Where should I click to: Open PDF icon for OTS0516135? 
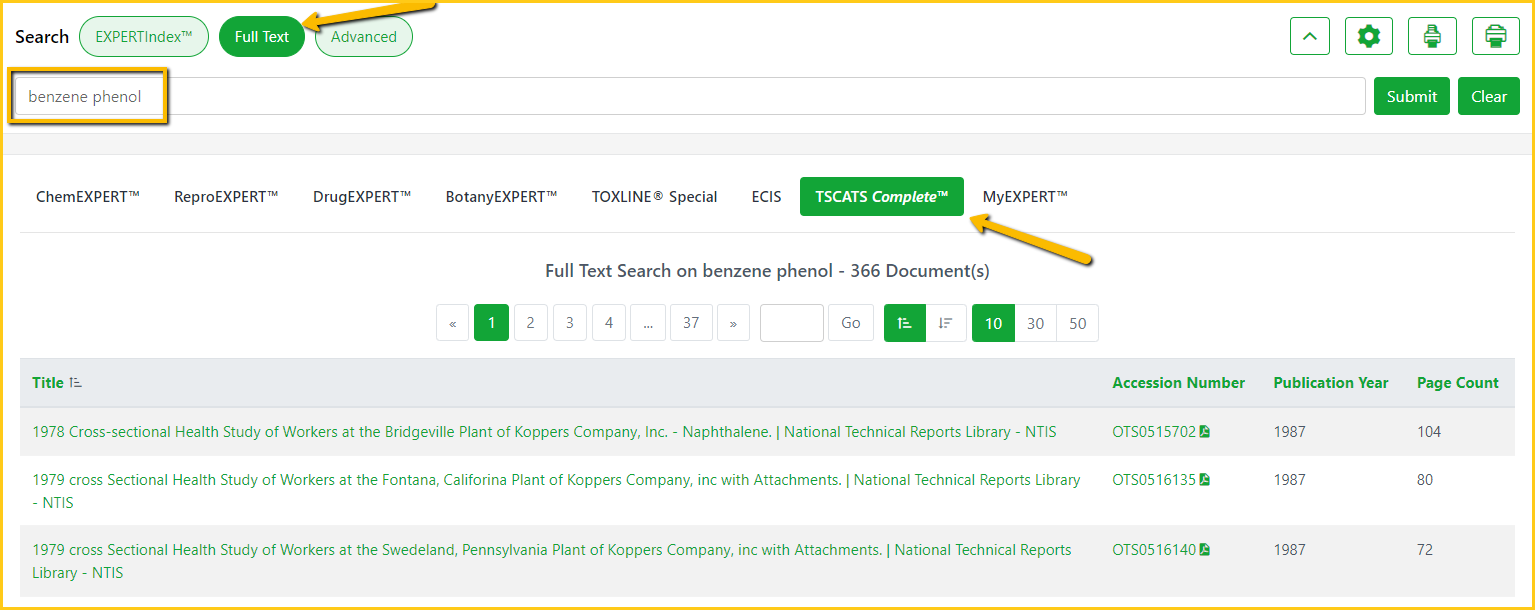1205,480
